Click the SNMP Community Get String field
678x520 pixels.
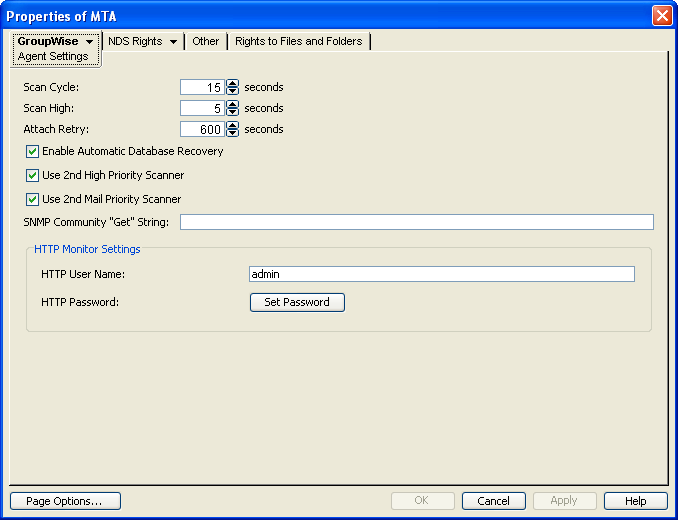click(417, 222)
